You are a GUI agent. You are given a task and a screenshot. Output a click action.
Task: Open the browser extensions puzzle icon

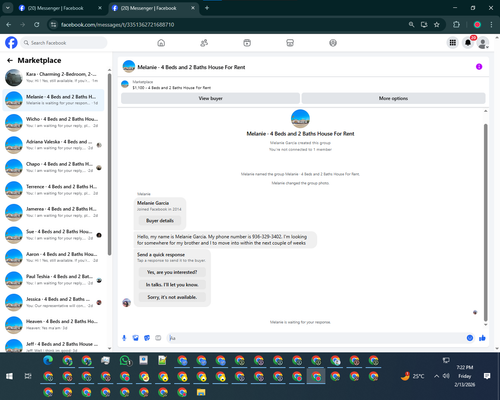[456, 25]
